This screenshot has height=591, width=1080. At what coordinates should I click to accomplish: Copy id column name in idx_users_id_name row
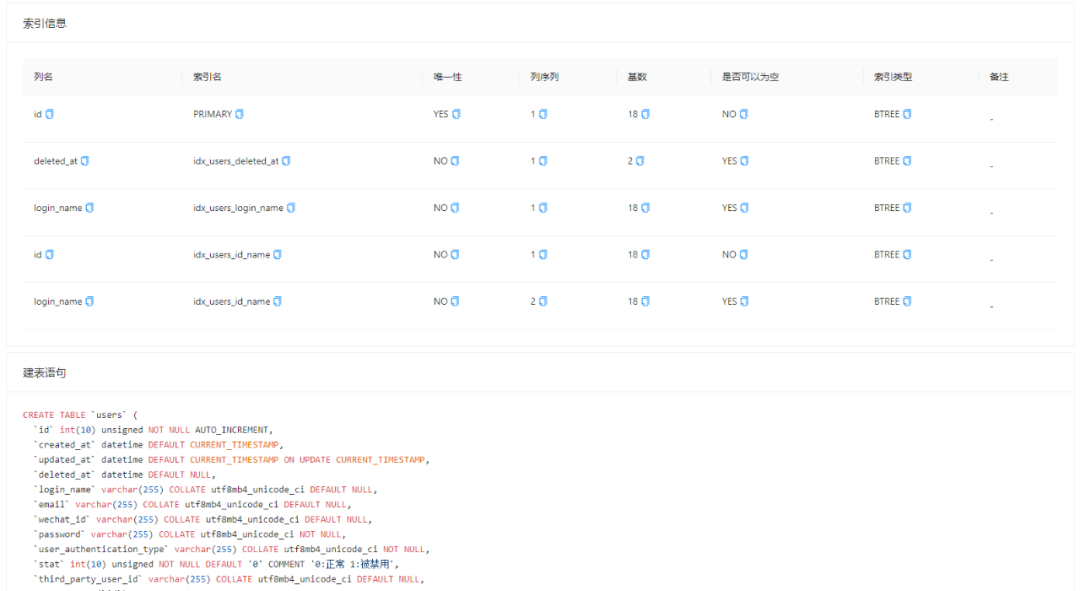tap(50, 255)
